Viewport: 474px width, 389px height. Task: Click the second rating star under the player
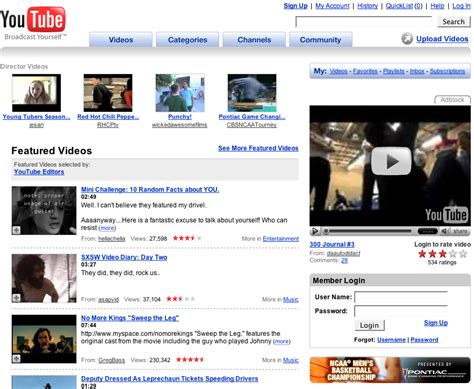pos(432,254)
